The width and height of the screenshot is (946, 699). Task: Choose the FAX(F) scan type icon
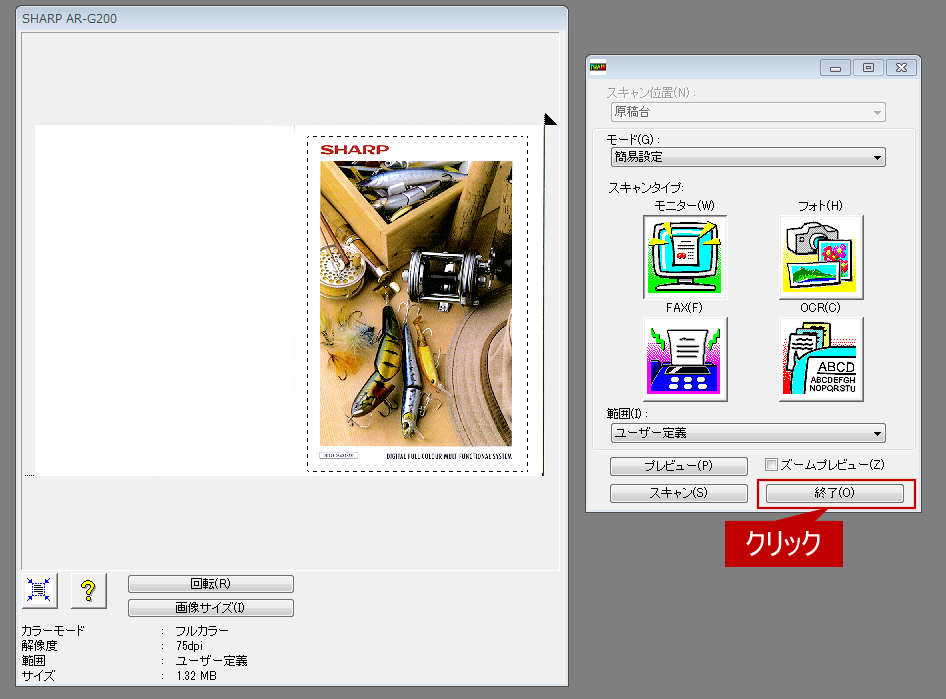(685, 358)
